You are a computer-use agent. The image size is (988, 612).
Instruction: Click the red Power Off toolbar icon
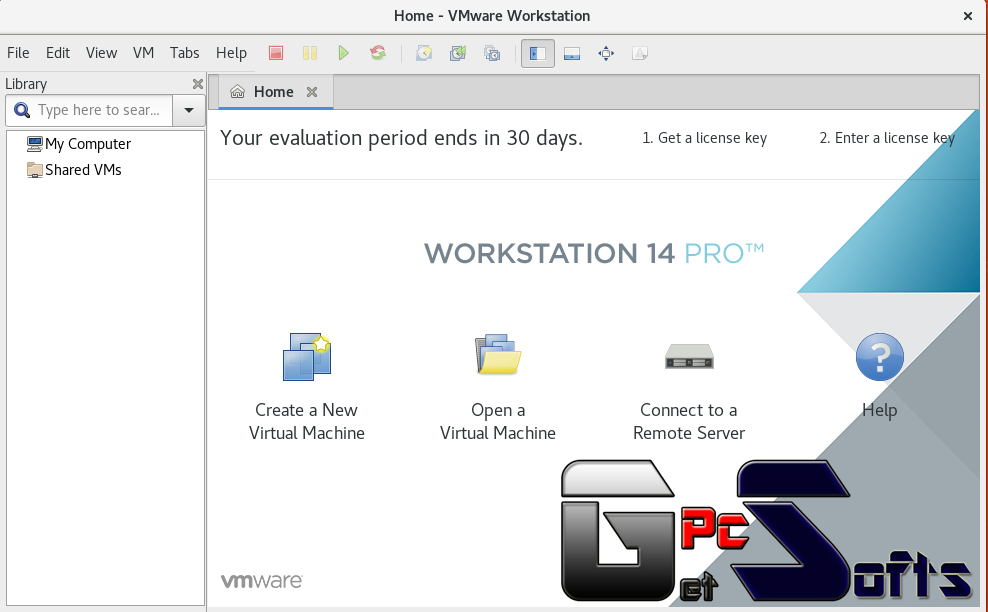(276, 53)
